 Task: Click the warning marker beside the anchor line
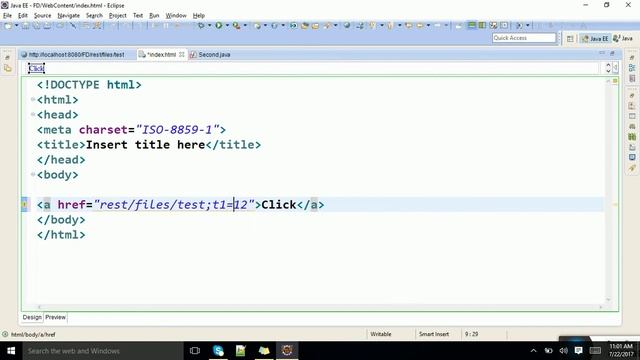pos(24,204)
